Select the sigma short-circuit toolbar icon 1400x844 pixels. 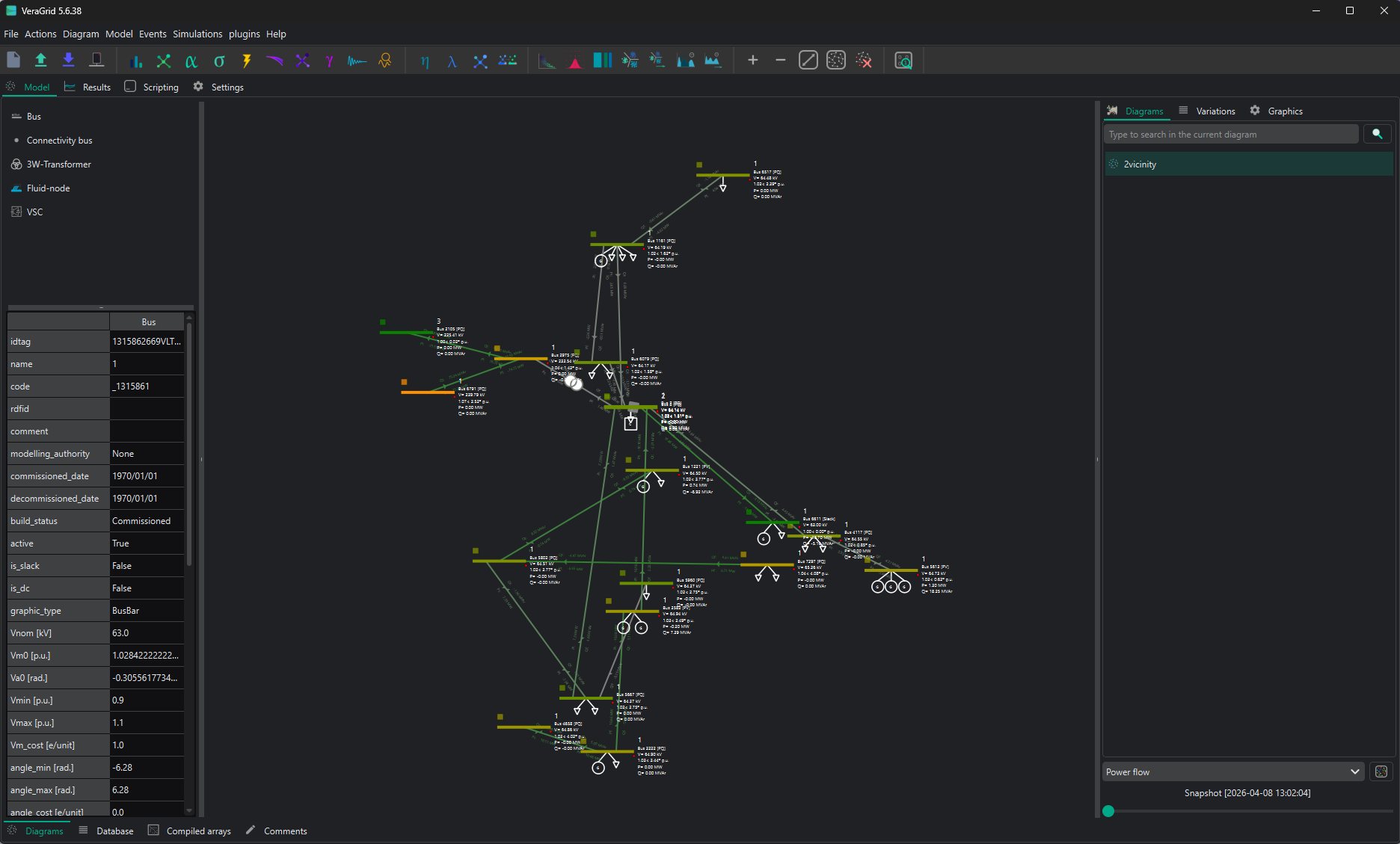219,61
